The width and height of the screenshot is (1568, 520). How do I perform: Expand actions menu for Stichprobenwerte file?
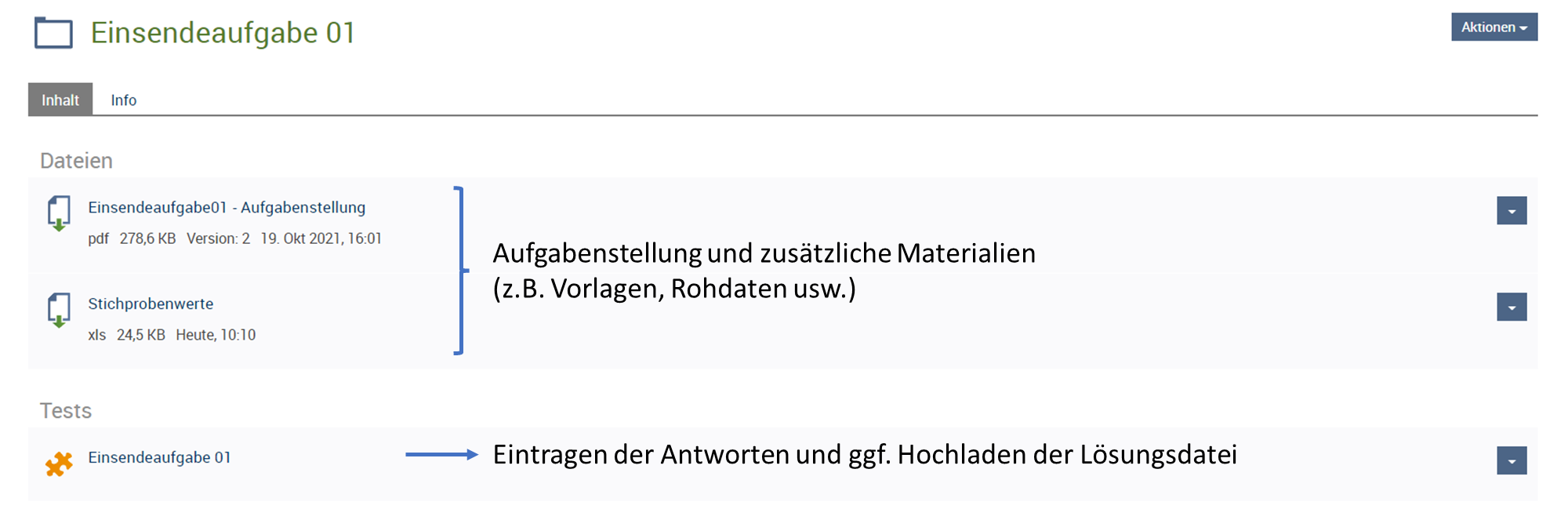pos(1512,307)
